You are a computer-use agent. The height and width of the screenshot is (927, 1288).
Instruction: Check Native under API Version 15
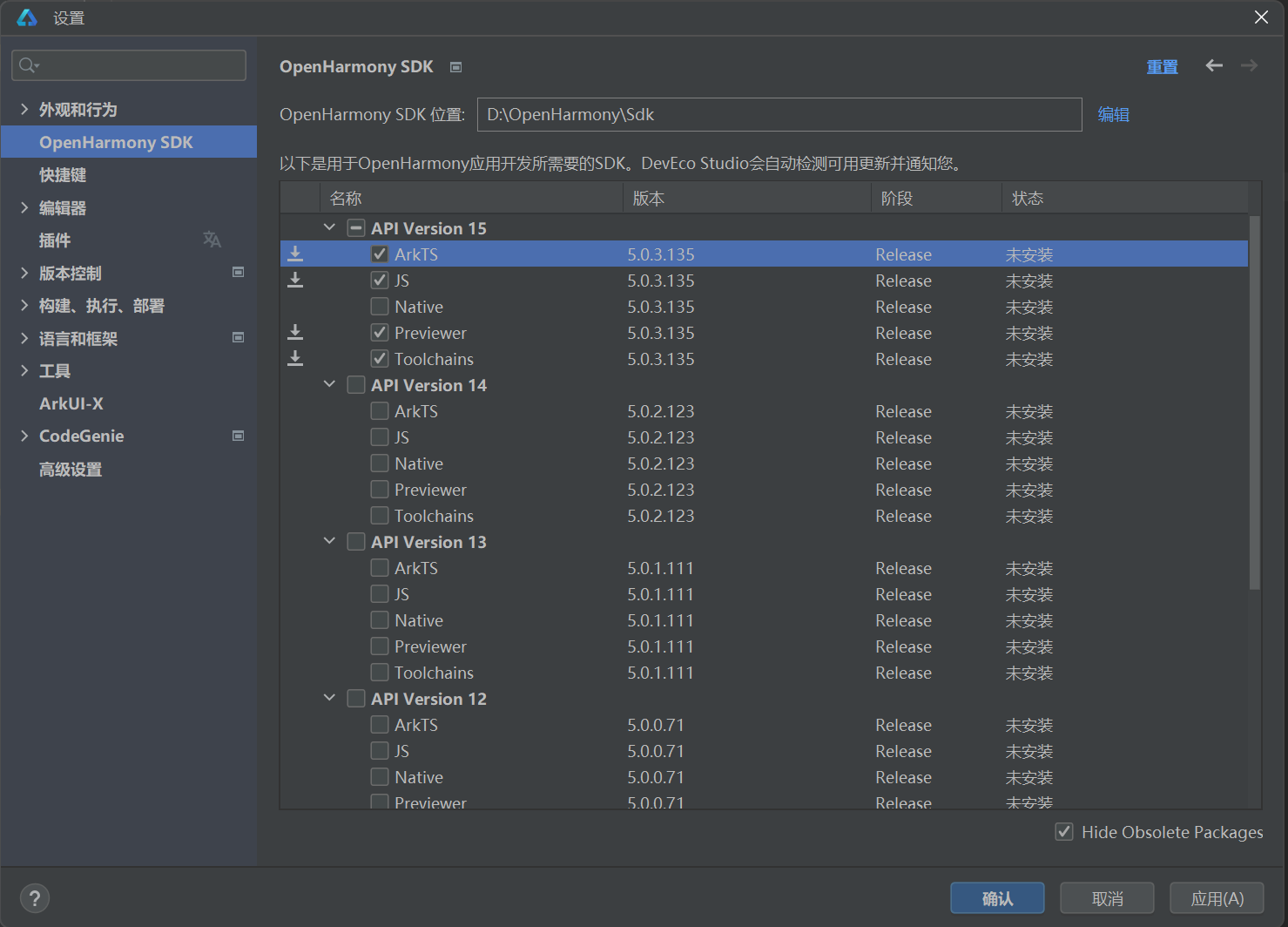[380, 307]
